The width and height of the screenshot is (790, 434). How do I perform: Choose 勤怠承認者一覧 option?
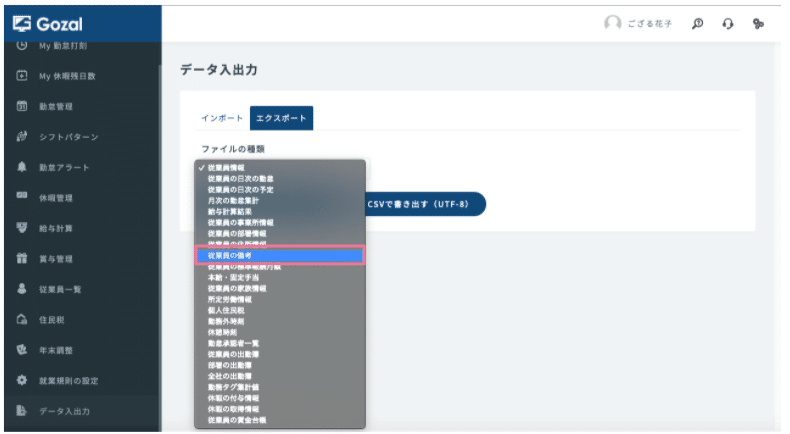pyautogui.click(x=280, y=343)
